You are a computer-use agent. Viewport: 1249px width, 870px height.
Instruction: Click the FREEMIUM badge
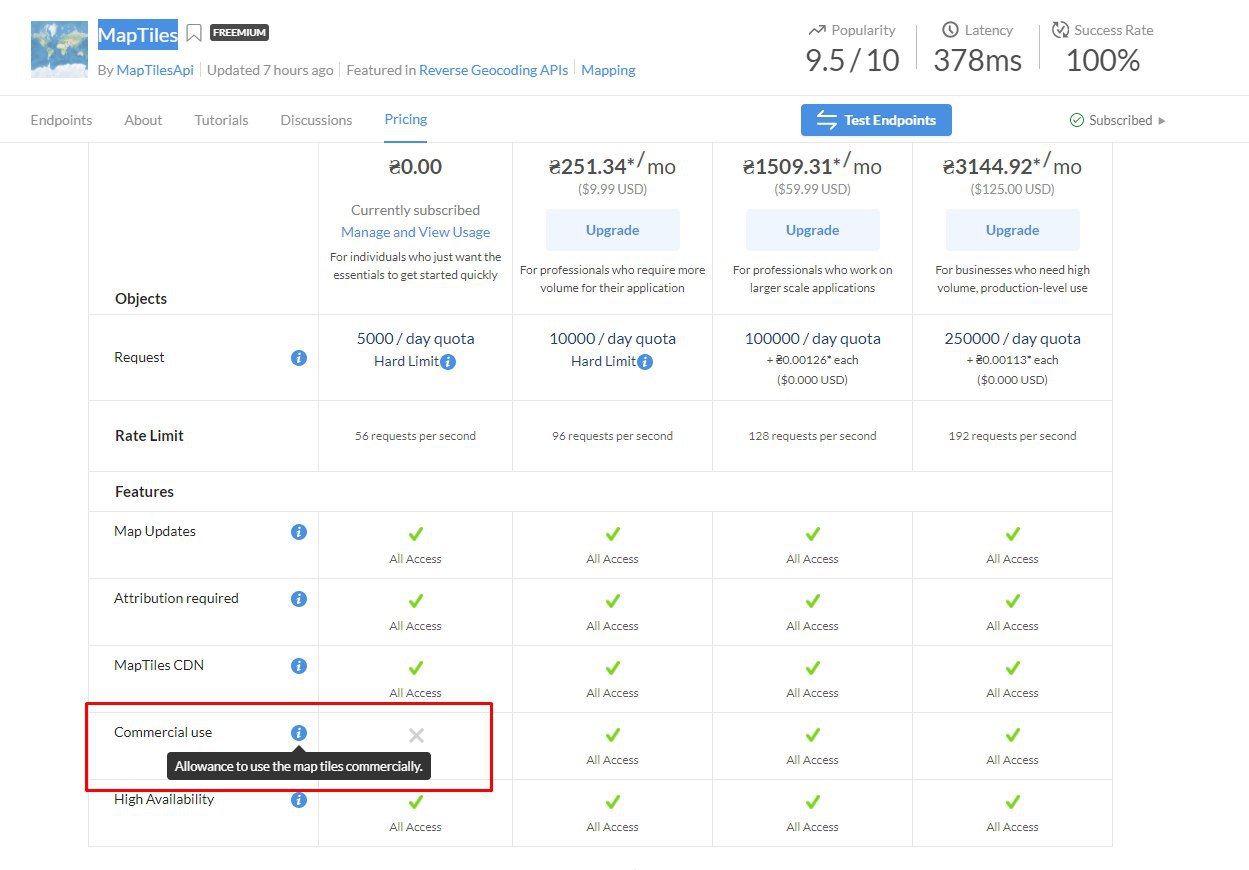coord(239,33)
